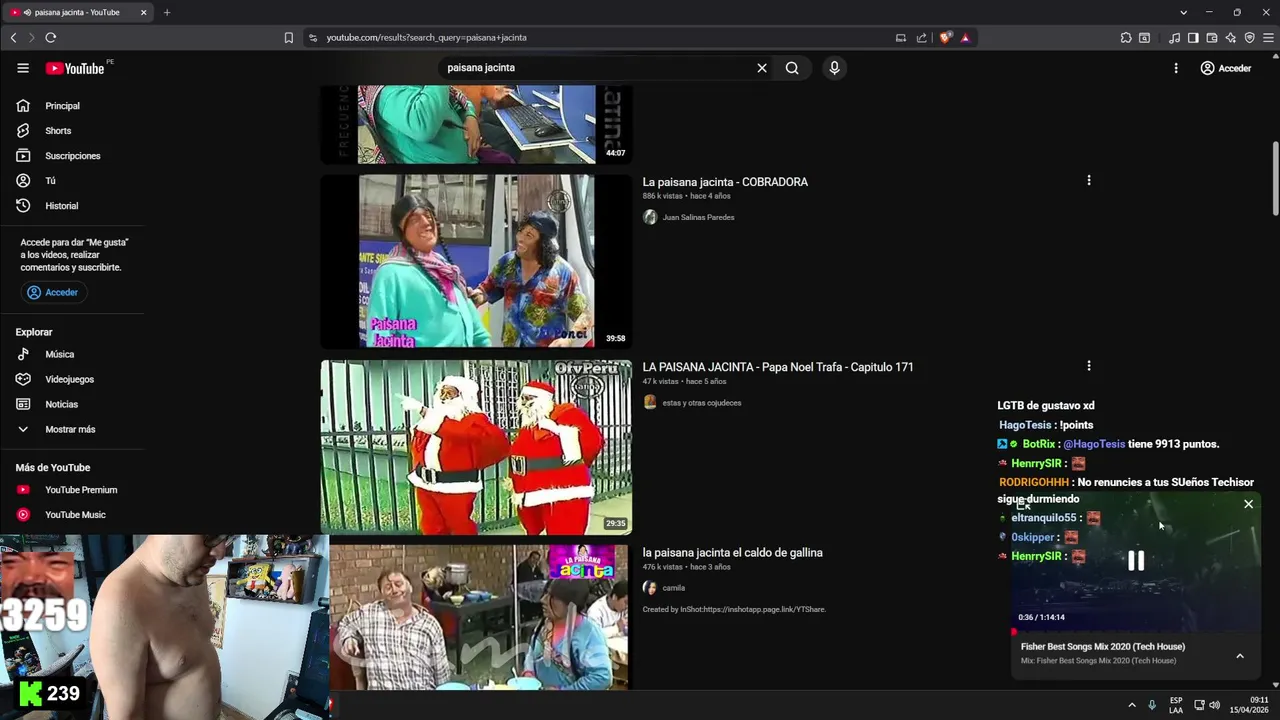Open the tab search dropdown arrow

pyautogui.click(x=1183, y=12)
